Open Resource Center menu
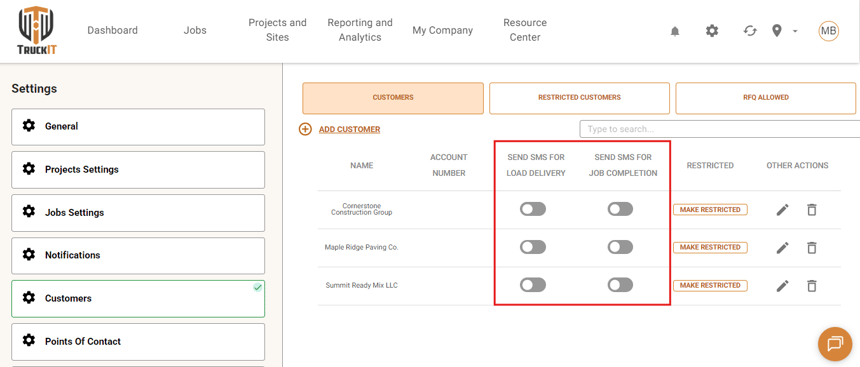Viewport: 860px width, 367px height. [525, 30]
